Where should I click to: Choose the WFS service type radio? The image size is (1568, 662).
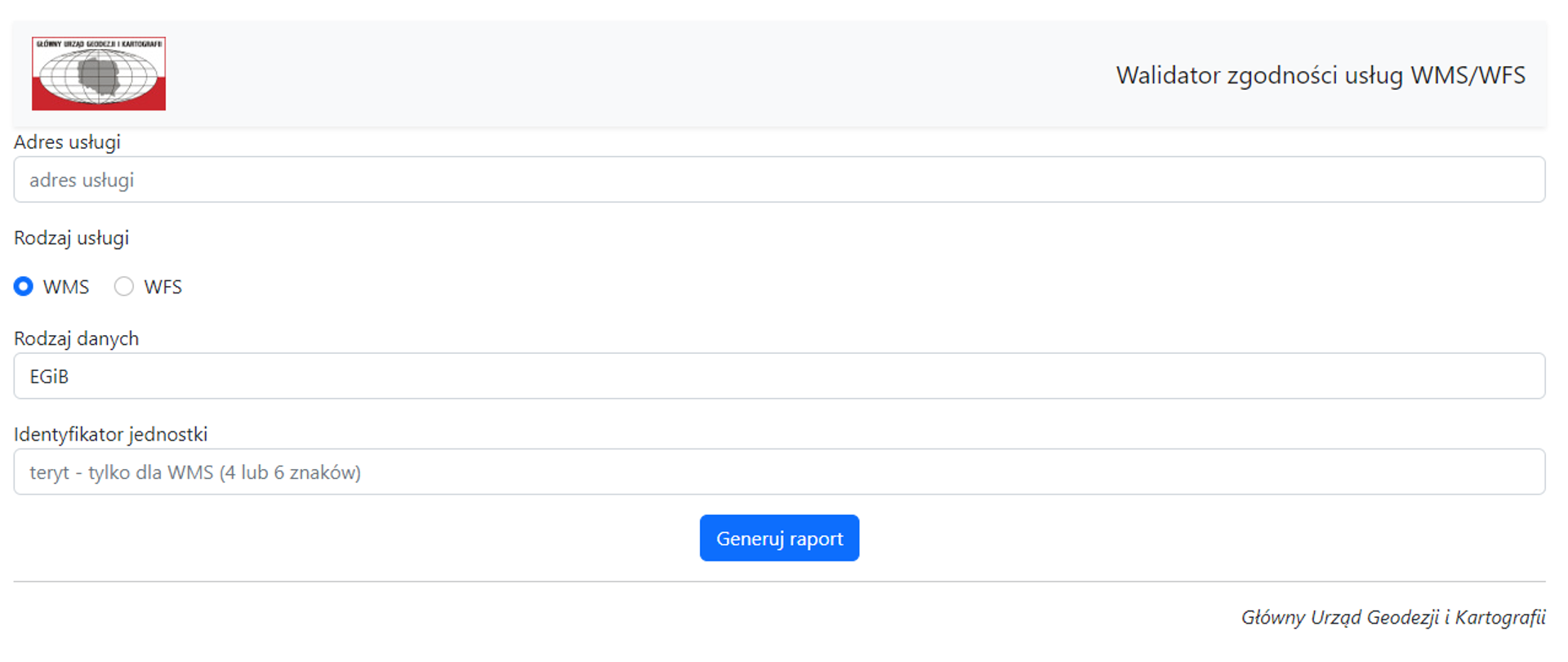[x=124, y=287]
